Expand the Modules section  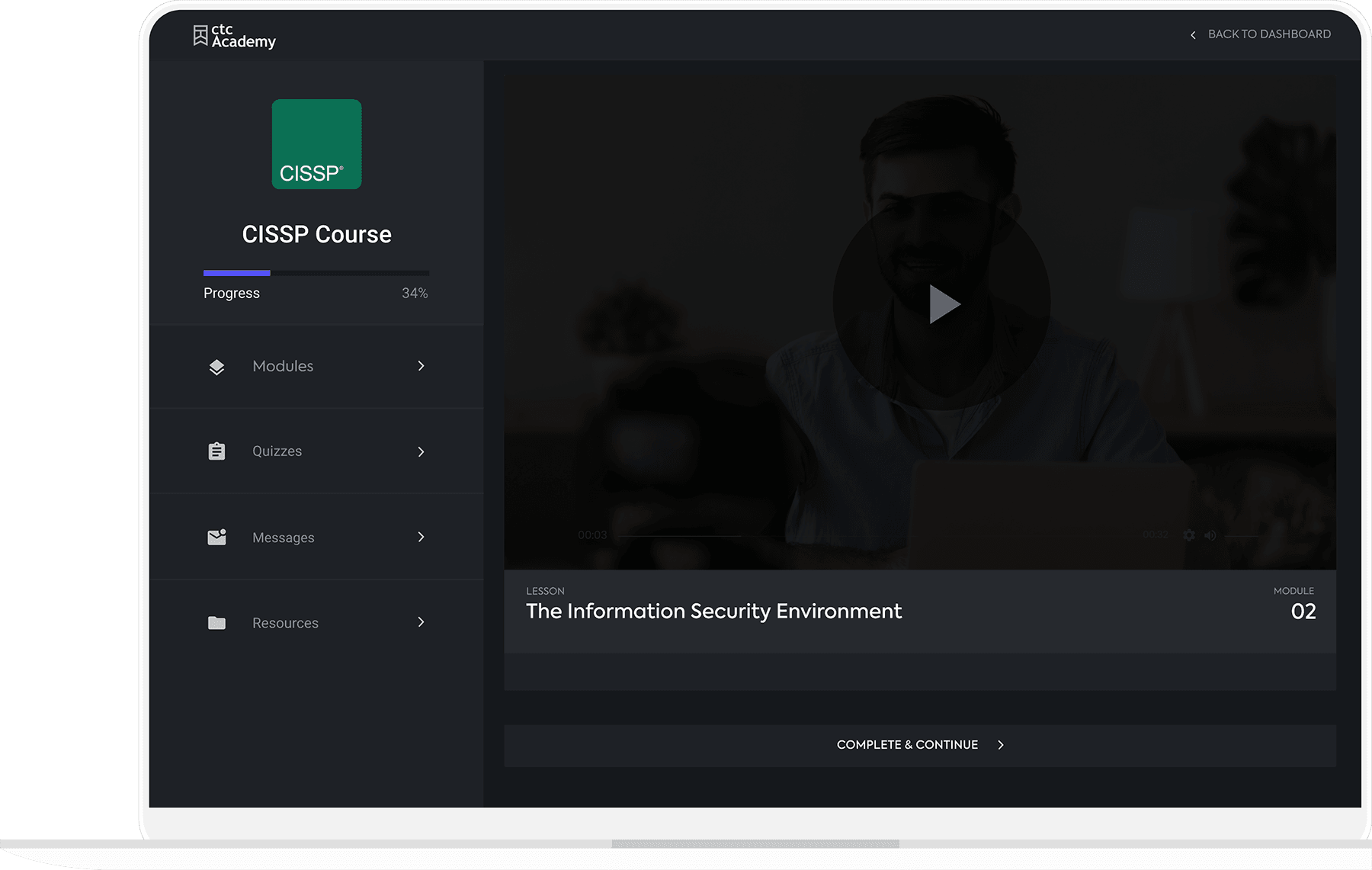(x=421, y=366)
